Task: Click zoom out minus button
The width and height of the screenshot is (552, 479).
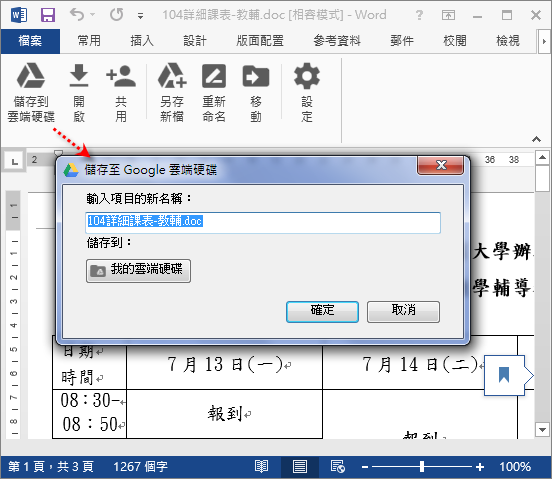Action: [x=365, y=467]
